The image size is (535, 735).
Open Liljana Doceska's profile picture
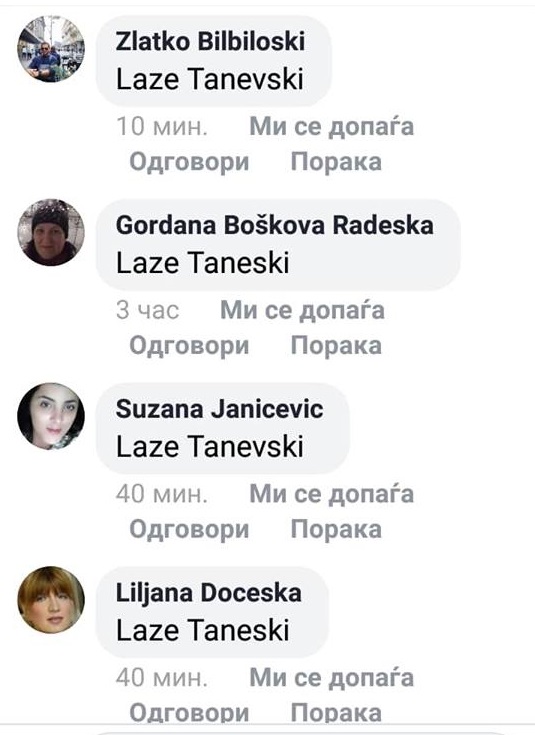pos(51,600)
